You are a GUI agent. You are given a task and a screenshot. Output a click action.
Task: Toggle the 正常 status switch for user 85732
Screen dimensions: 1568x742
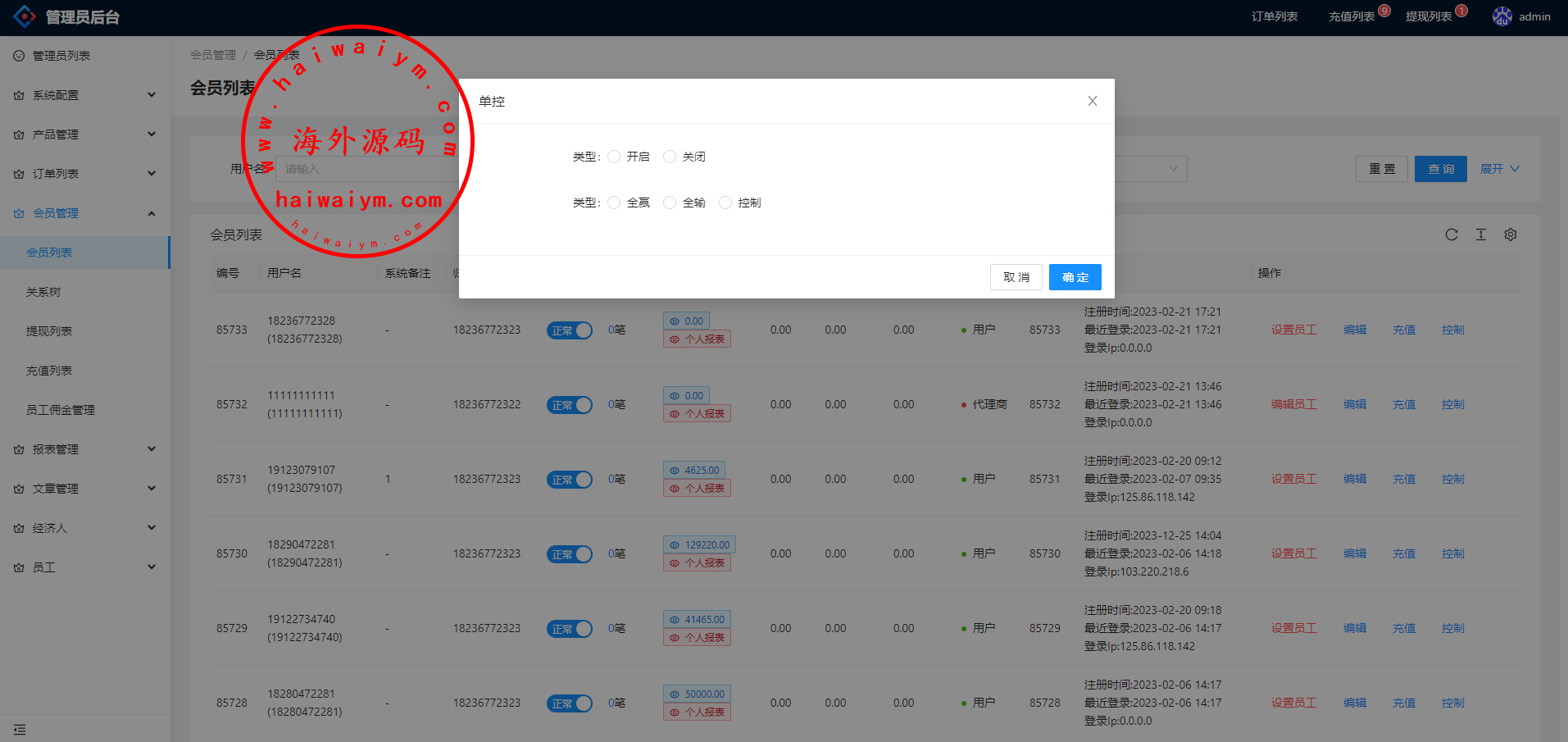[x=570, y=405]
